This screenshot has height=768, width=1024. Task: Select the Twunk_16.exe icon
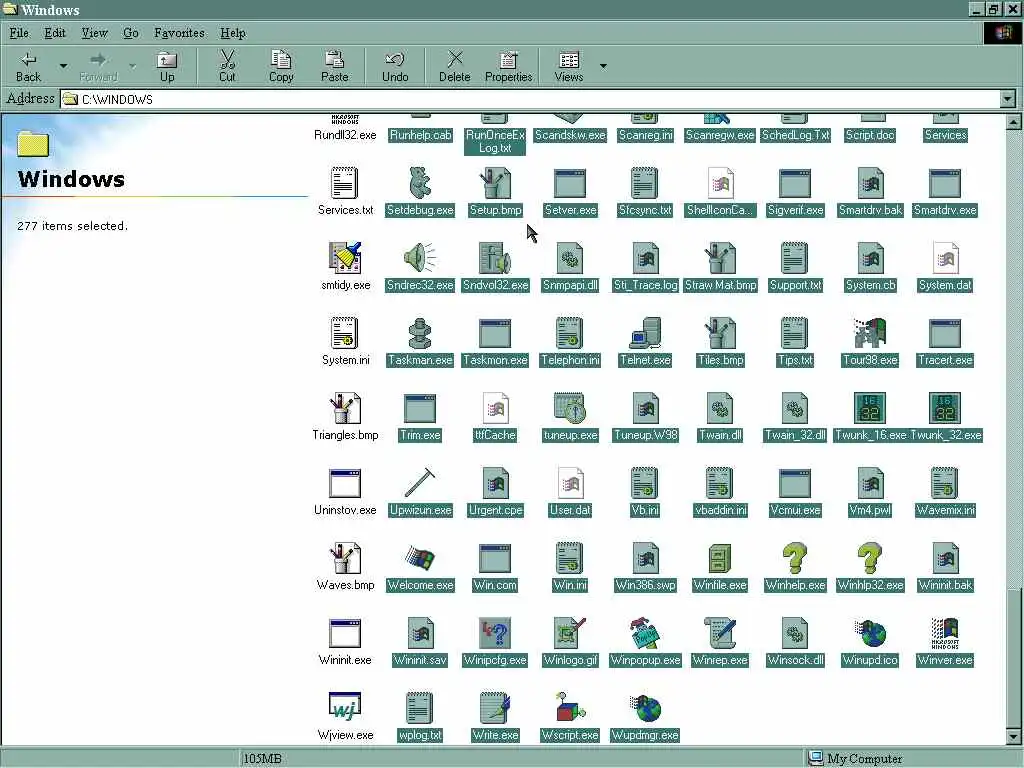(870, 408)
